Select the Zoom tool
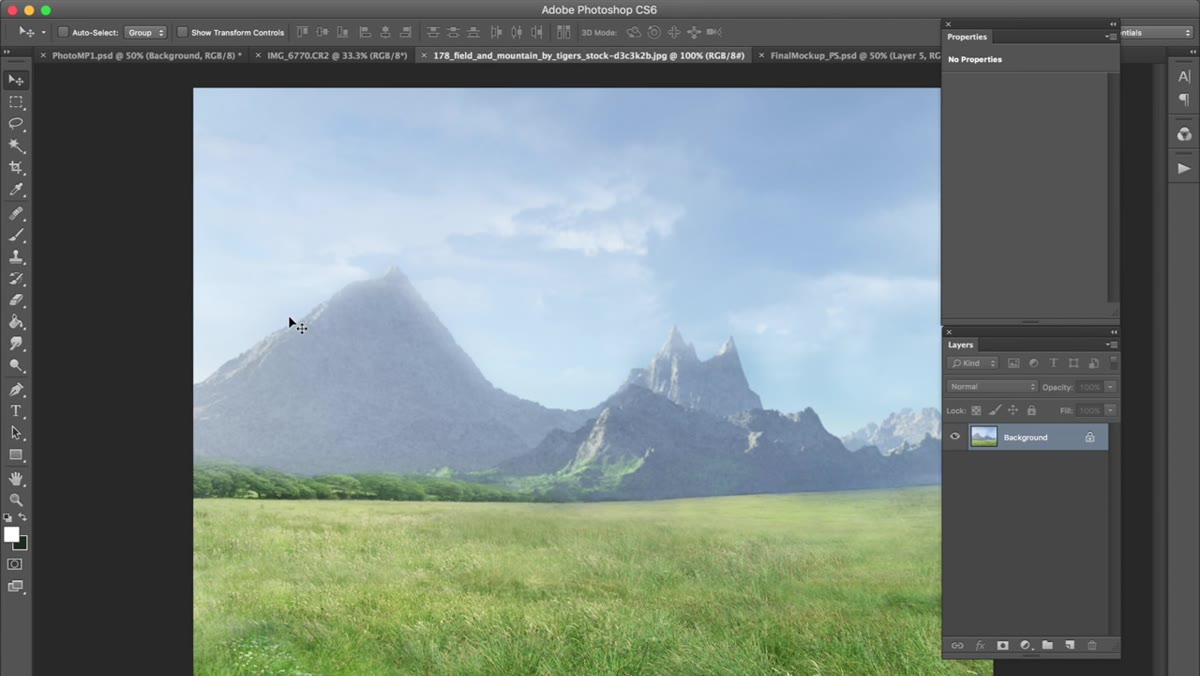The image size is (1200, 676). (16, 500)
